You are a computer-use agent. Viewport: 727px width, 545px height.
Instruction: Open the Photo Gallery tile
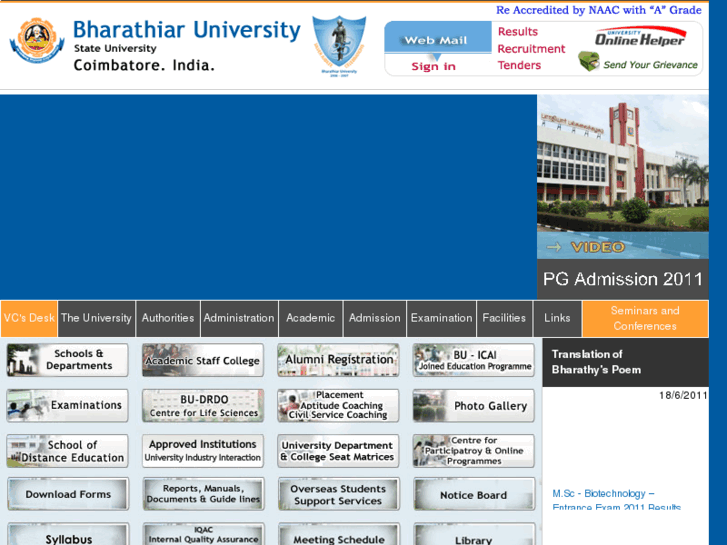click(473, 405)
